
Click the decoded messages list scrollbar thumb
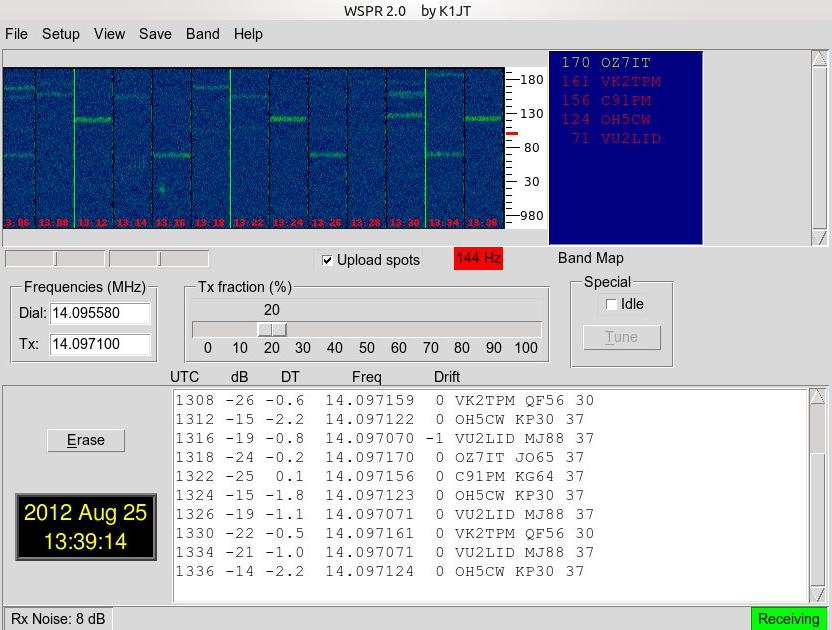[819, 430]
